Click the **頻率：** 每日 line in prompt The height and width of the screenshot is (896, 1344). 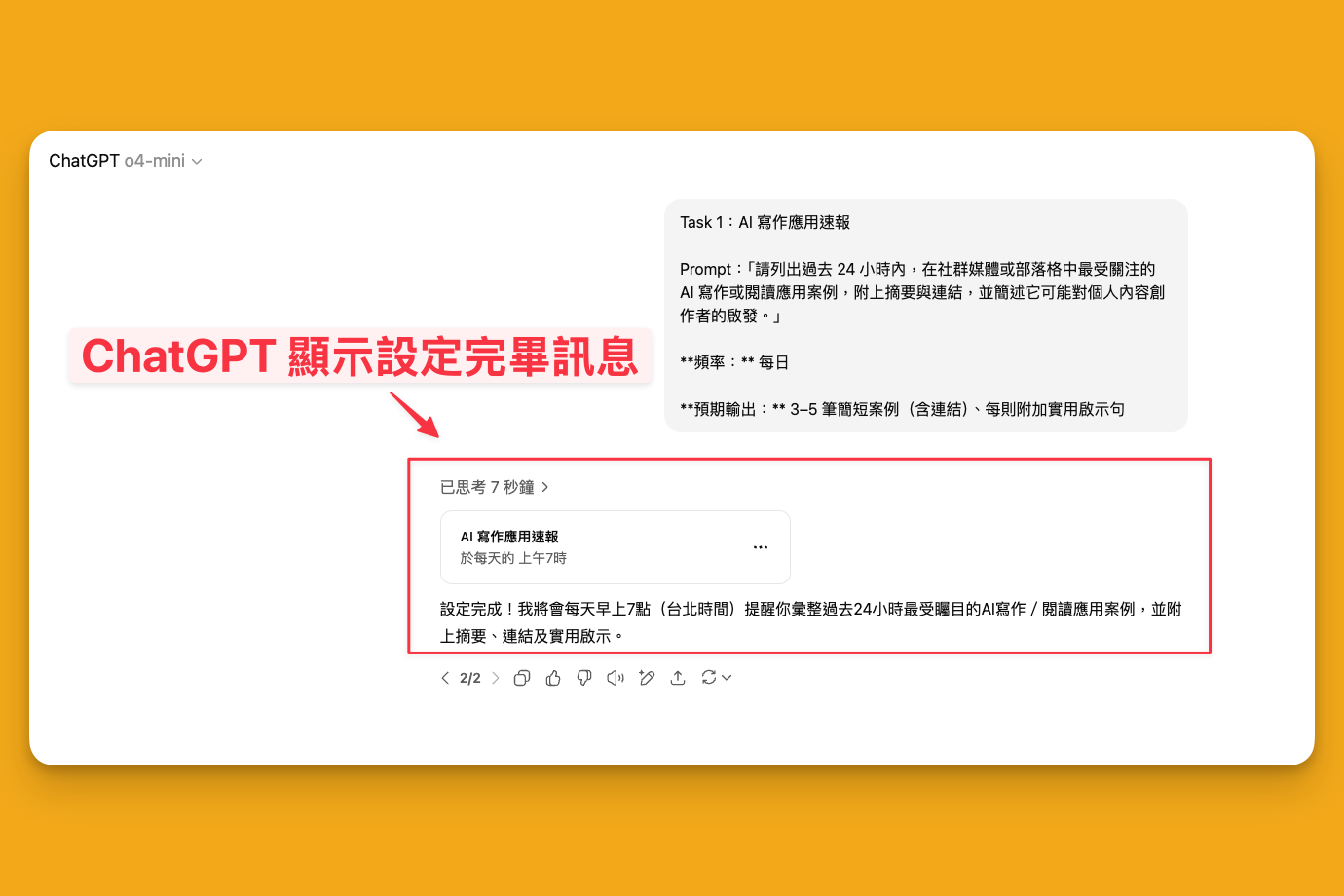coord(734,362)
